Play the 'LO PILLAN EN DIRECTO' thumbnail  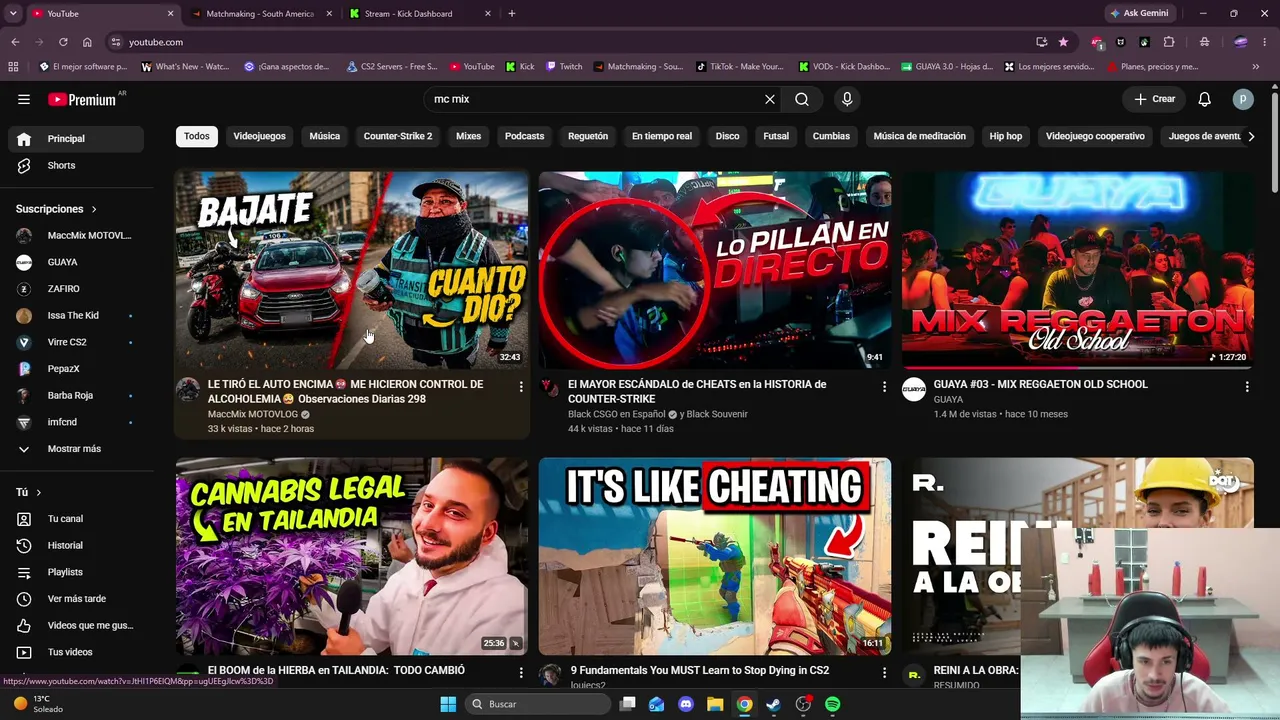715,270
